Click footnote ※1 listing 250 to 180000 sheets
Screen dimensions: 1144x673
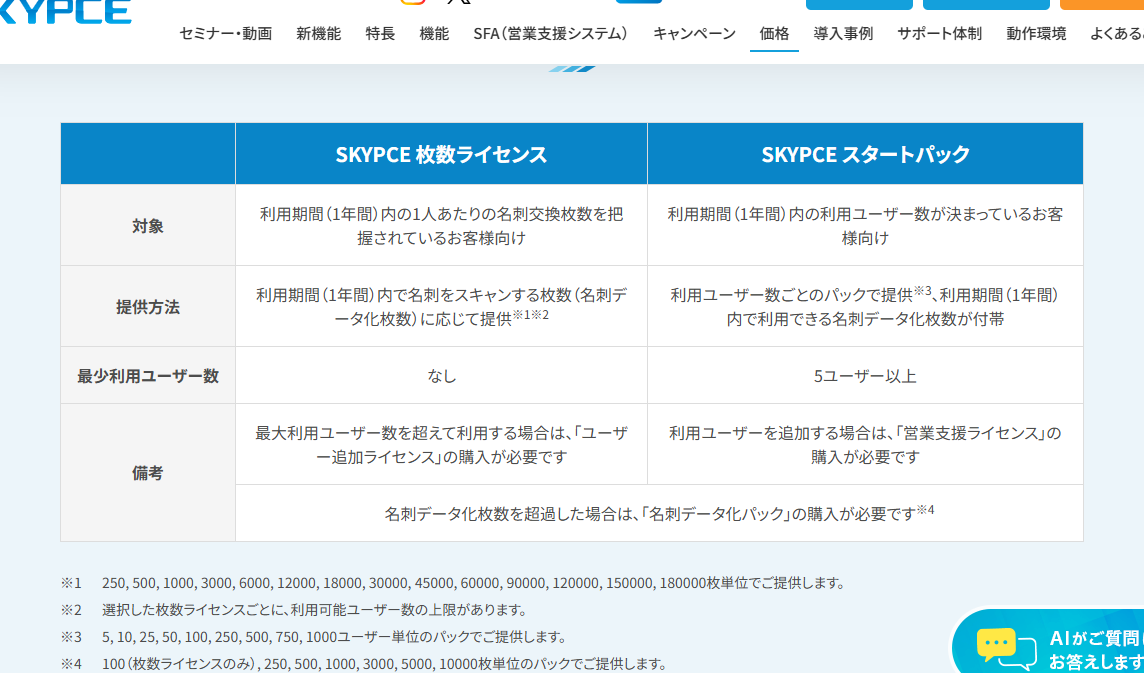tap(452, 583)
